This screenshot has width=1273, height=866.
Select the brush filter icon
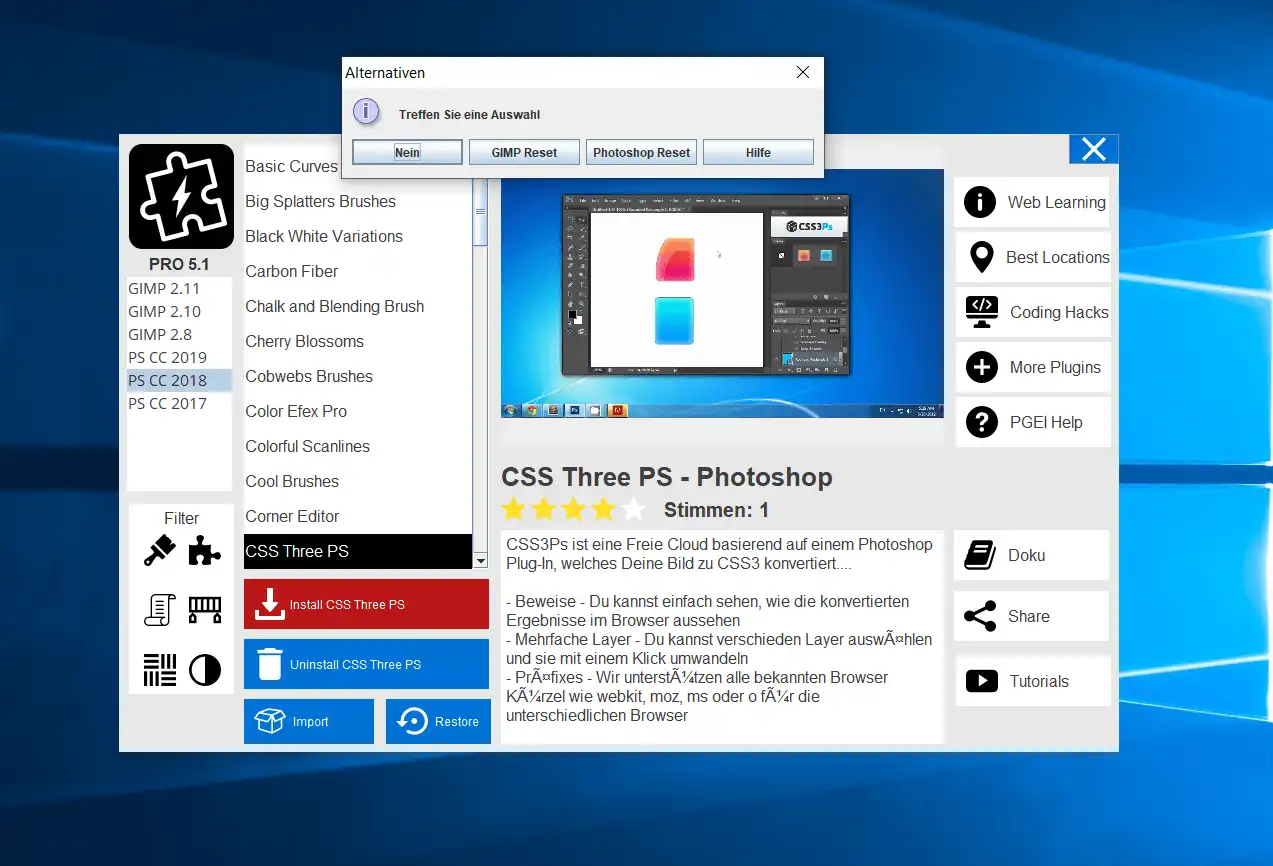pos(160,551)
